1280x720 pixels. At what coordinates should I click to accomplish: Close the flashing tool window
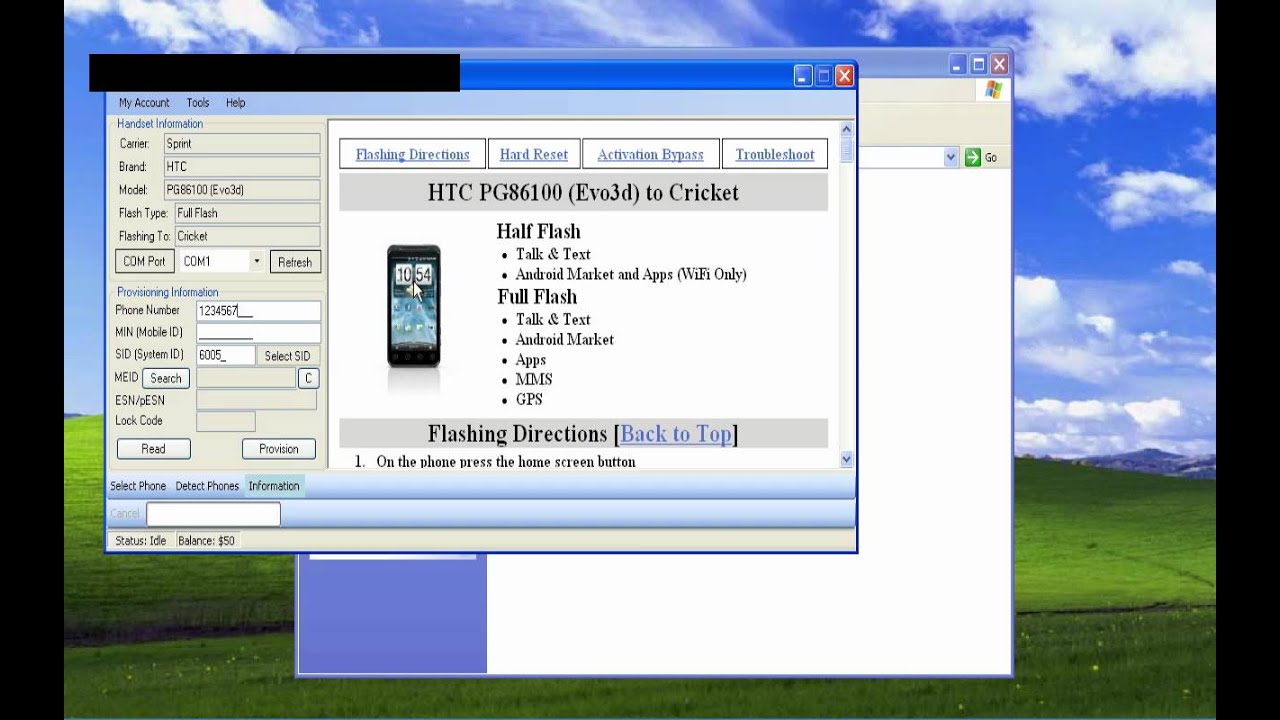[844, 76]
